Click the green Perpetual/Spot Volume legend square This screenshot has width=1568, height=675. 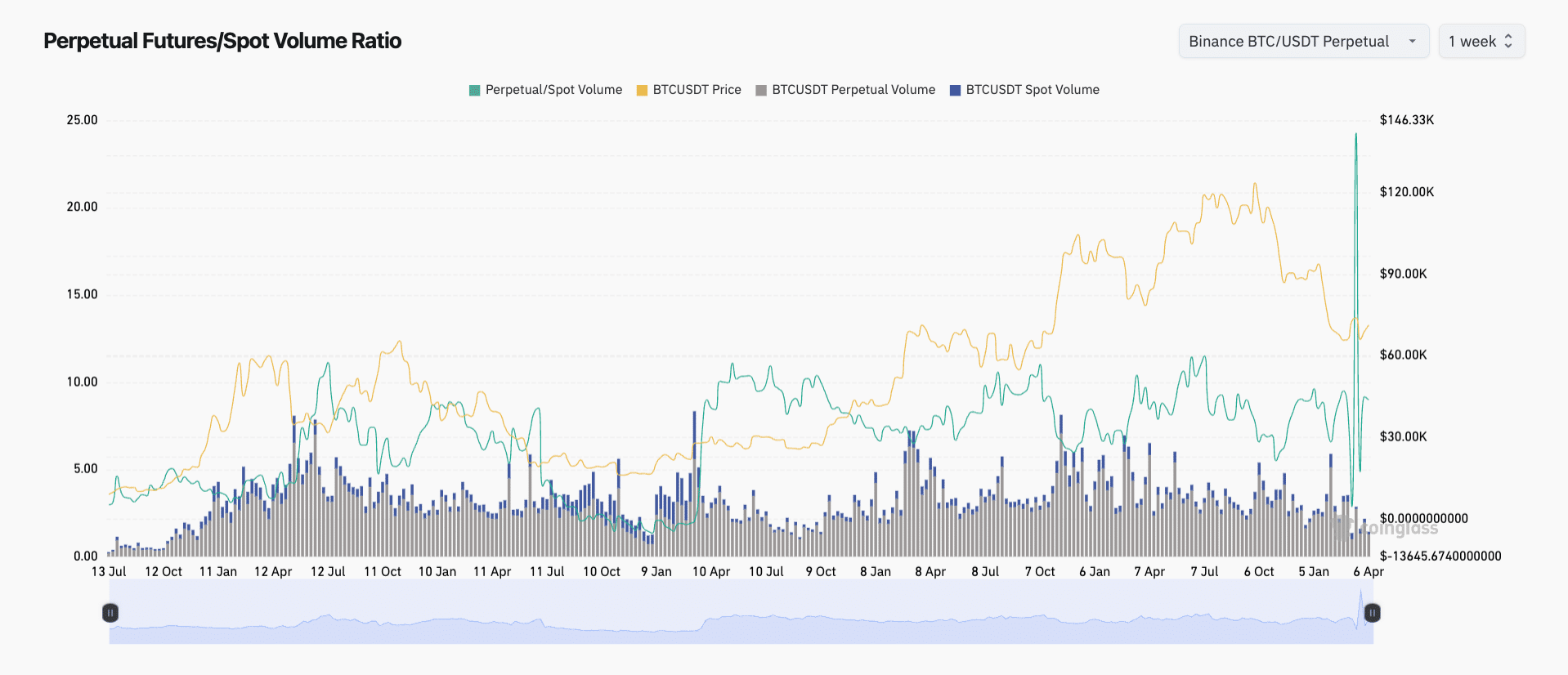tap(475, 90)
